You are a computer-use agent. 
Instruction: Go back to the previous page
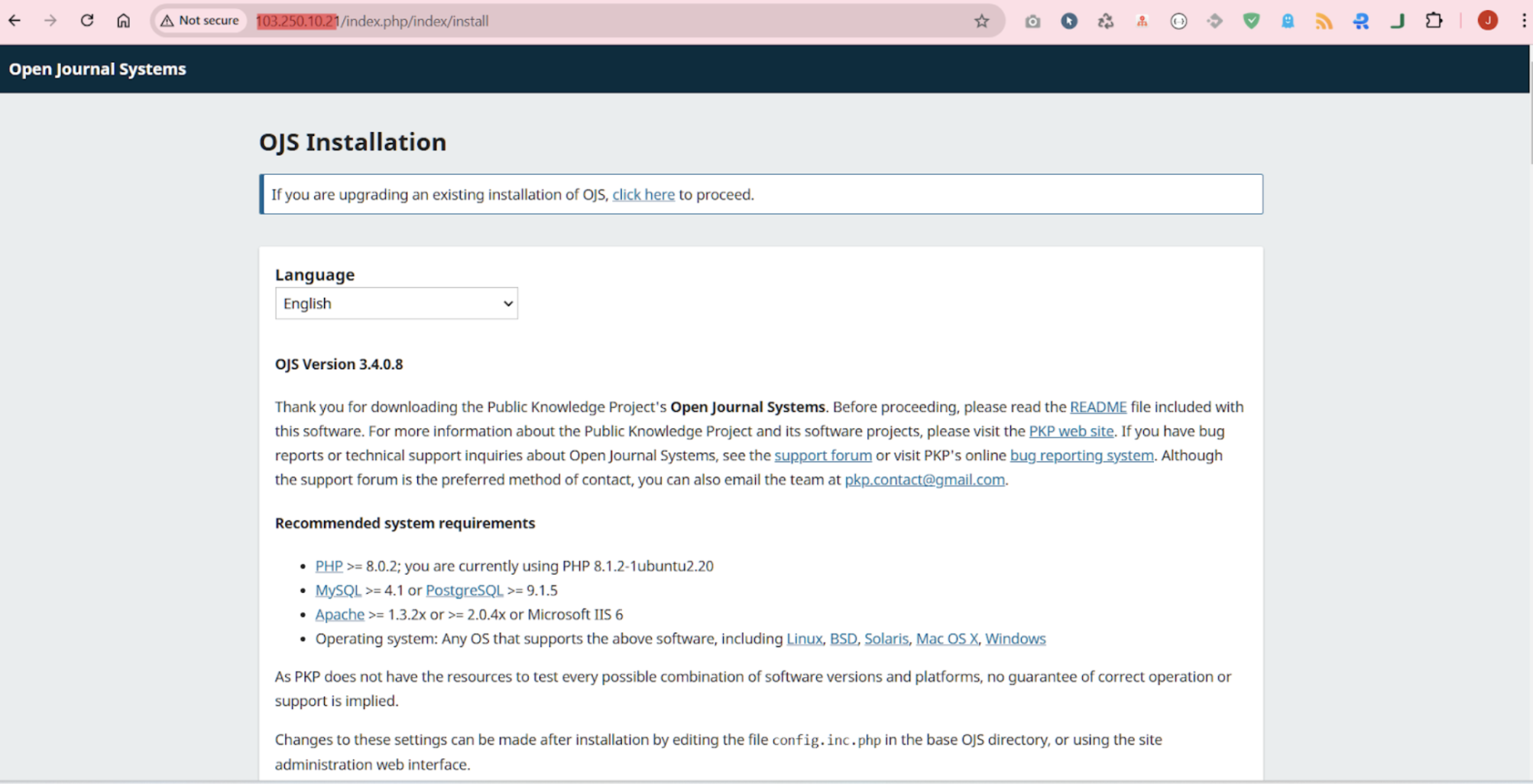click(x=15, y=21)
